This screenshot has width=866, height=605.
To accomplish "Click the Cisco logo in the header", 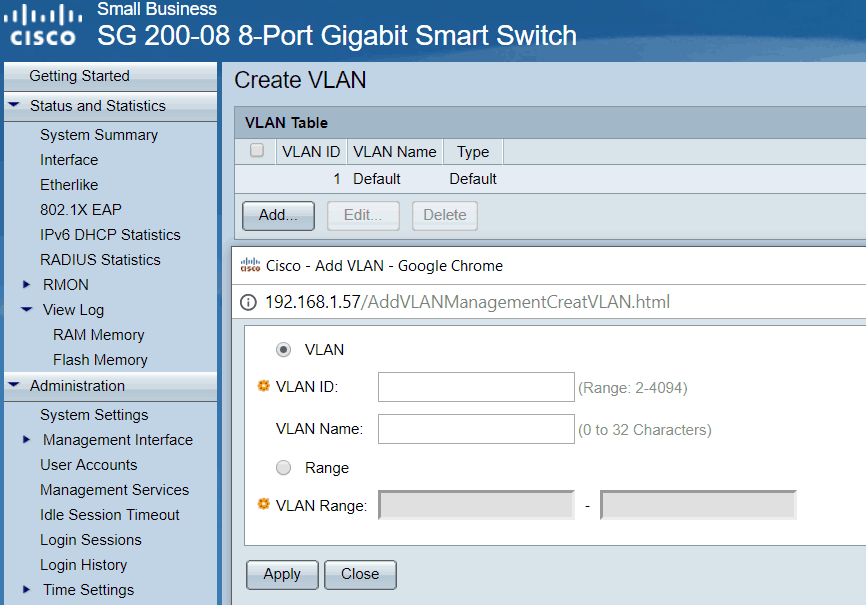I will coord(43,27).
